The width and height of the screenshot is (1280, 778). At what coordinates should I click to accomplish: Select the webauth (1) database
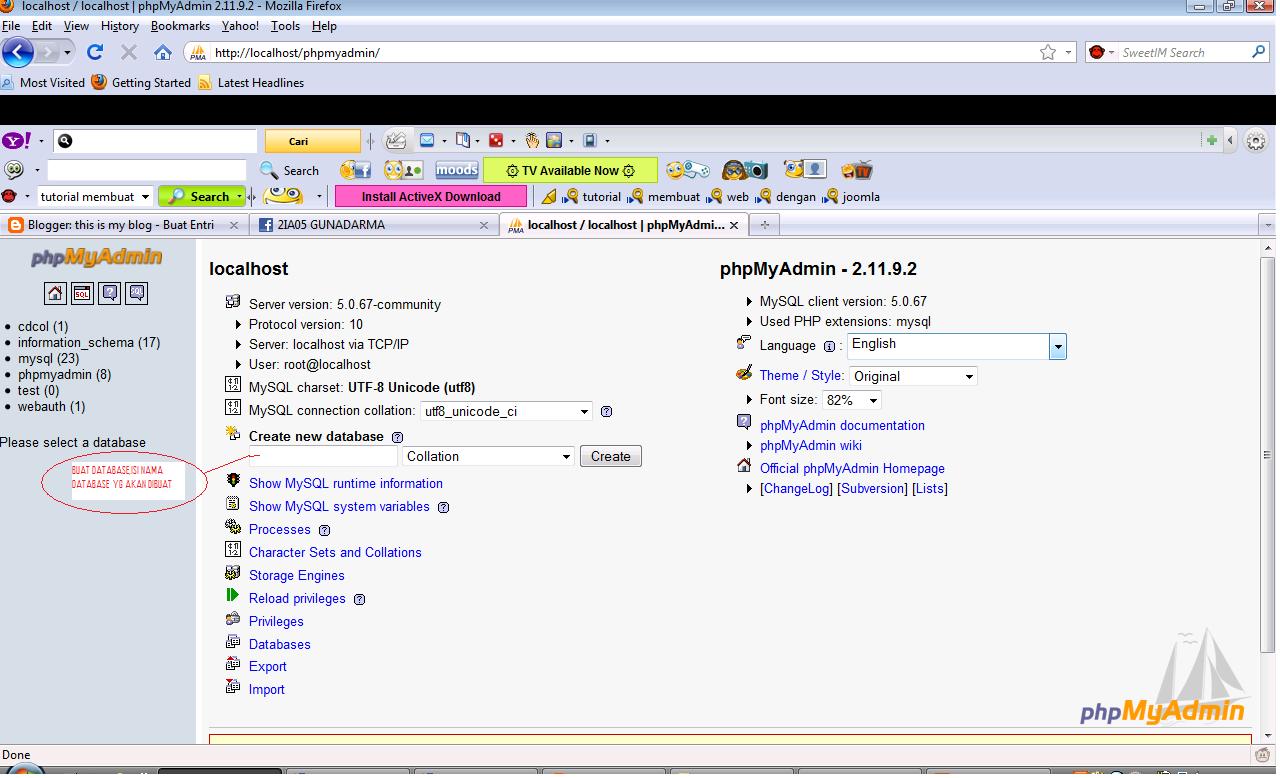pyautogui.click(x=52, y=407)
